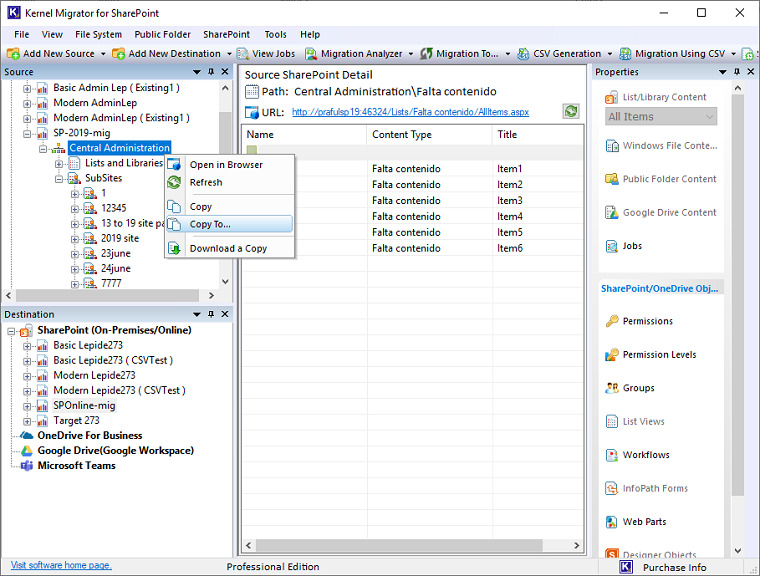The image size is (760, 576).
Task: Click the Visit software home page link
Action: pyautogui.click(x=61, y=565)
